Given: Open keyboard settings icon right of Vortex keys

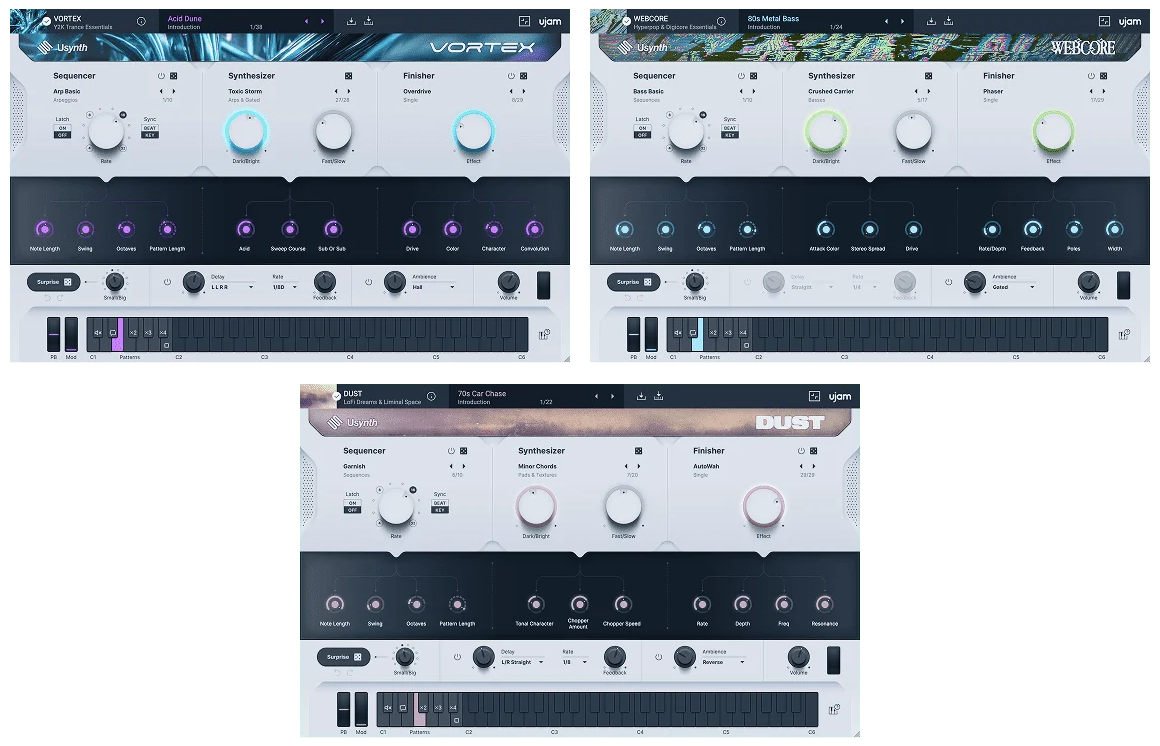Looking at the screenshot, I should pos(544,335).
